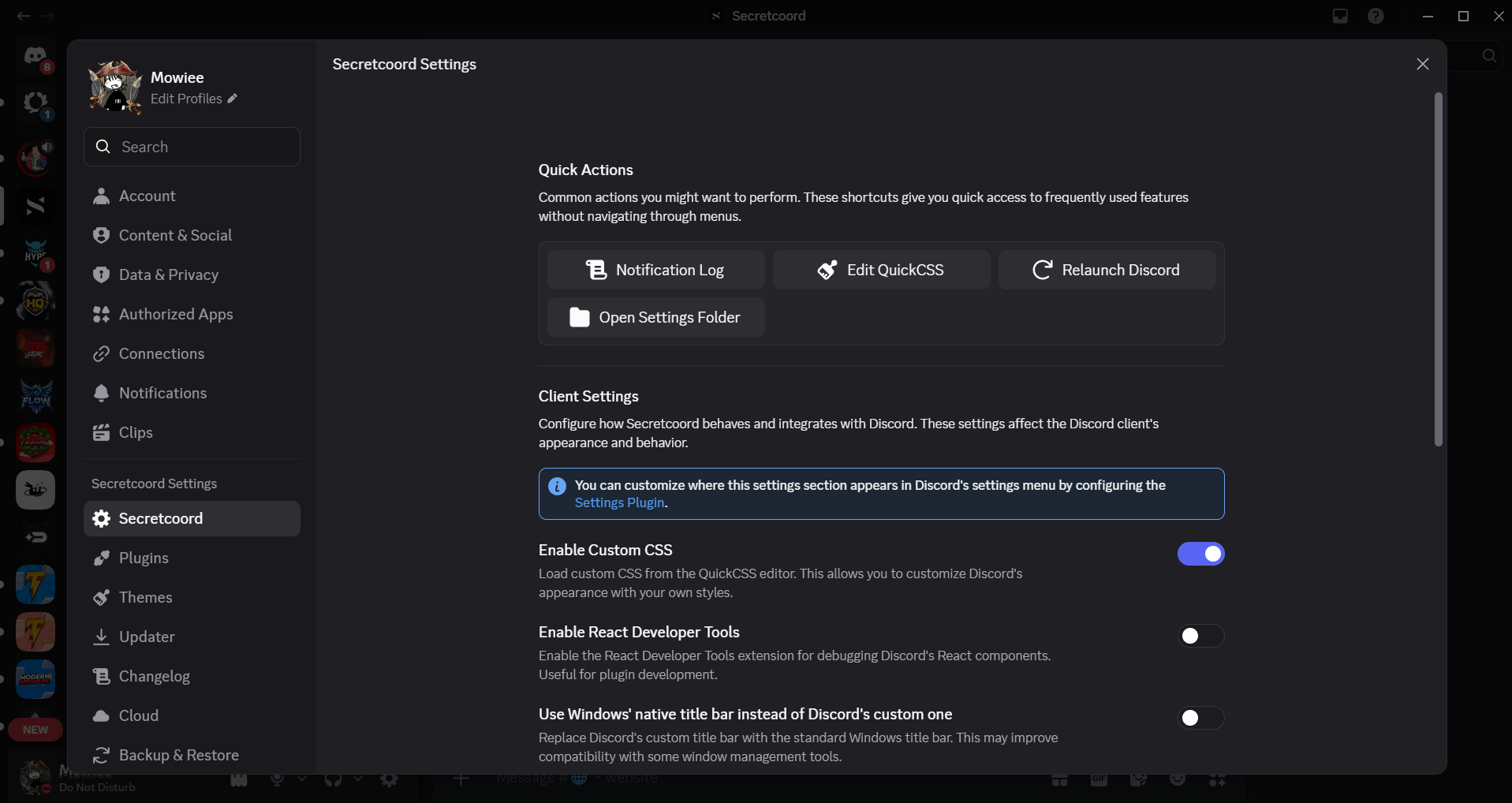Focus the settings Search field
Image resolution: width=1512 pixels, height=803 pixels.
click(192, 147)
